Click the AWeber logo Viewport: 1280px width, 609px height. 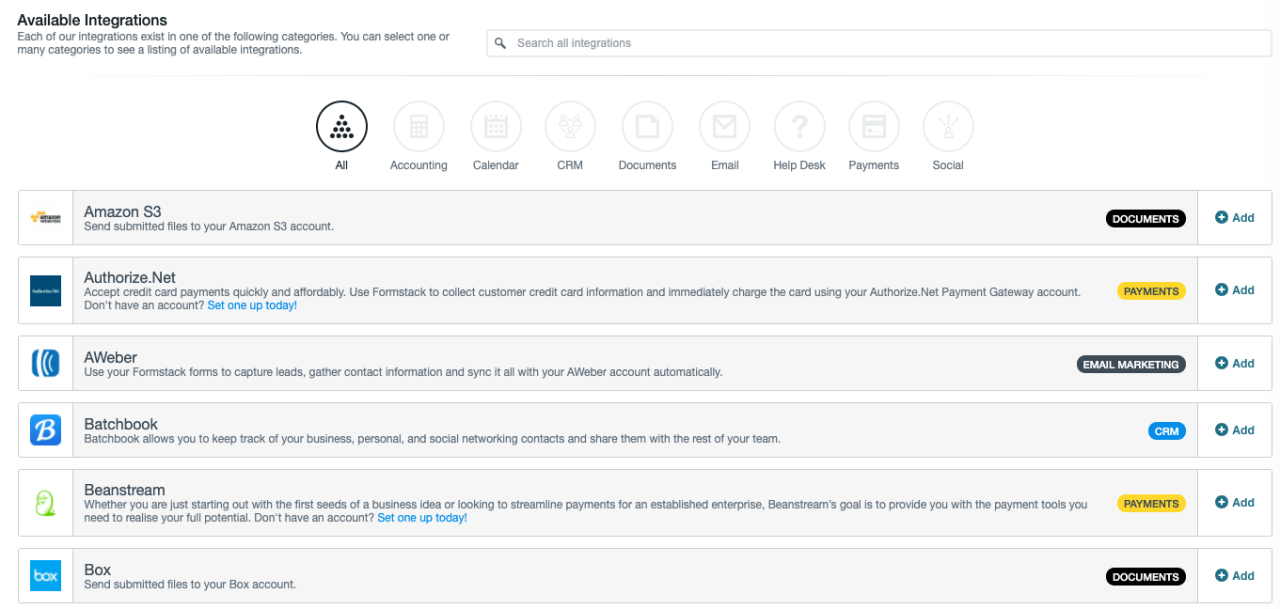pyautogui.click(x=46, y=364)
